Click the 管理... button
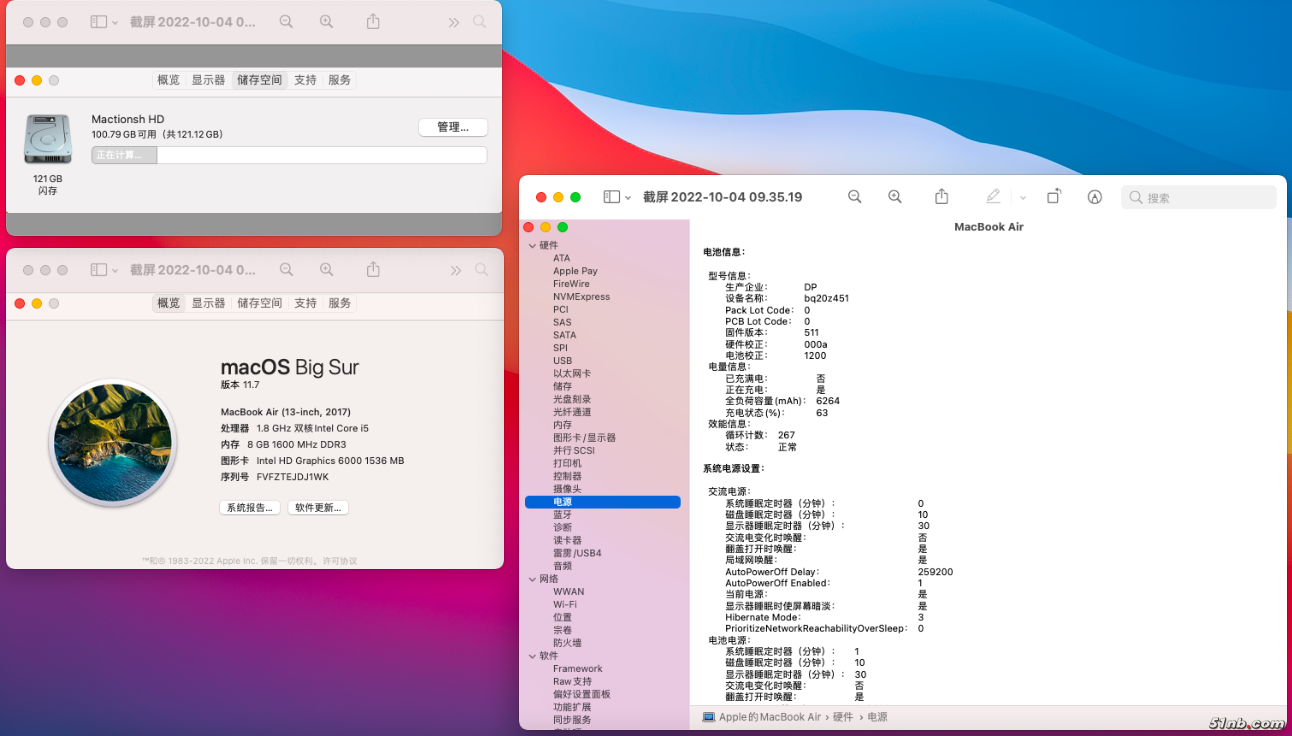 (x=453, y=127)
